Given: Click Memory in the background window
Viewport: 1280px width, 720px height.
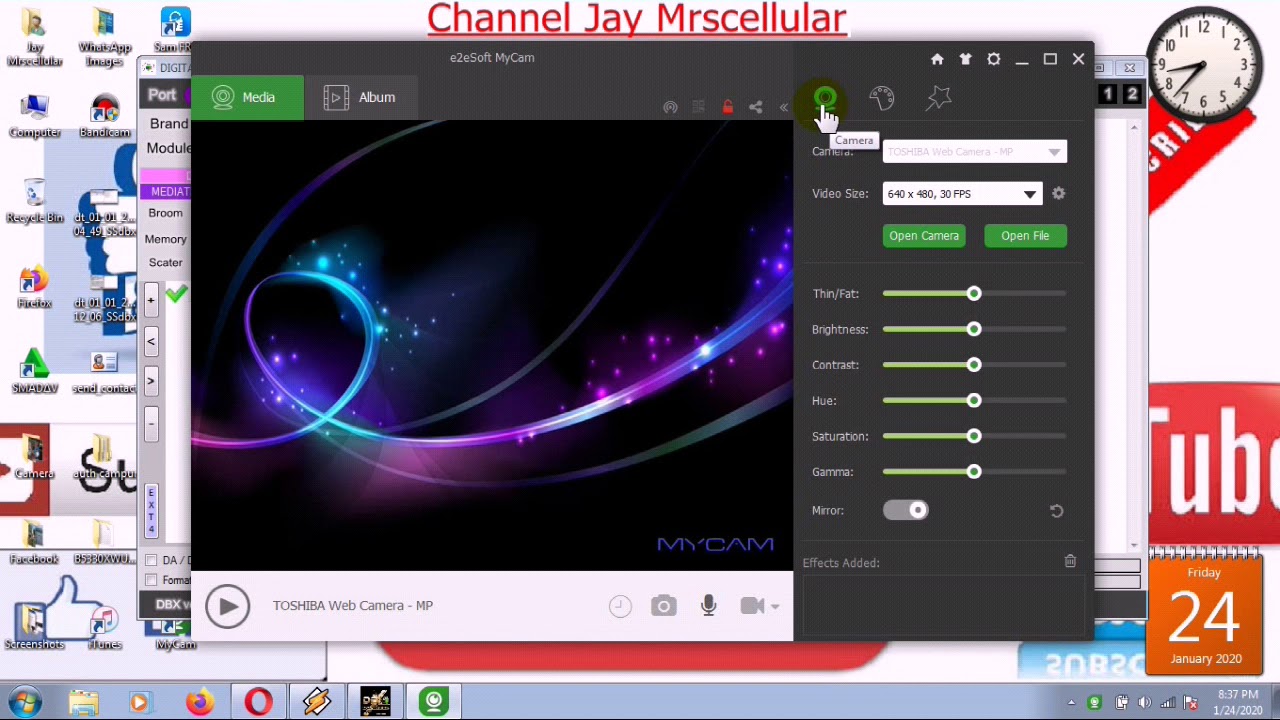Looking at the screenshot, I should point(166,239).
